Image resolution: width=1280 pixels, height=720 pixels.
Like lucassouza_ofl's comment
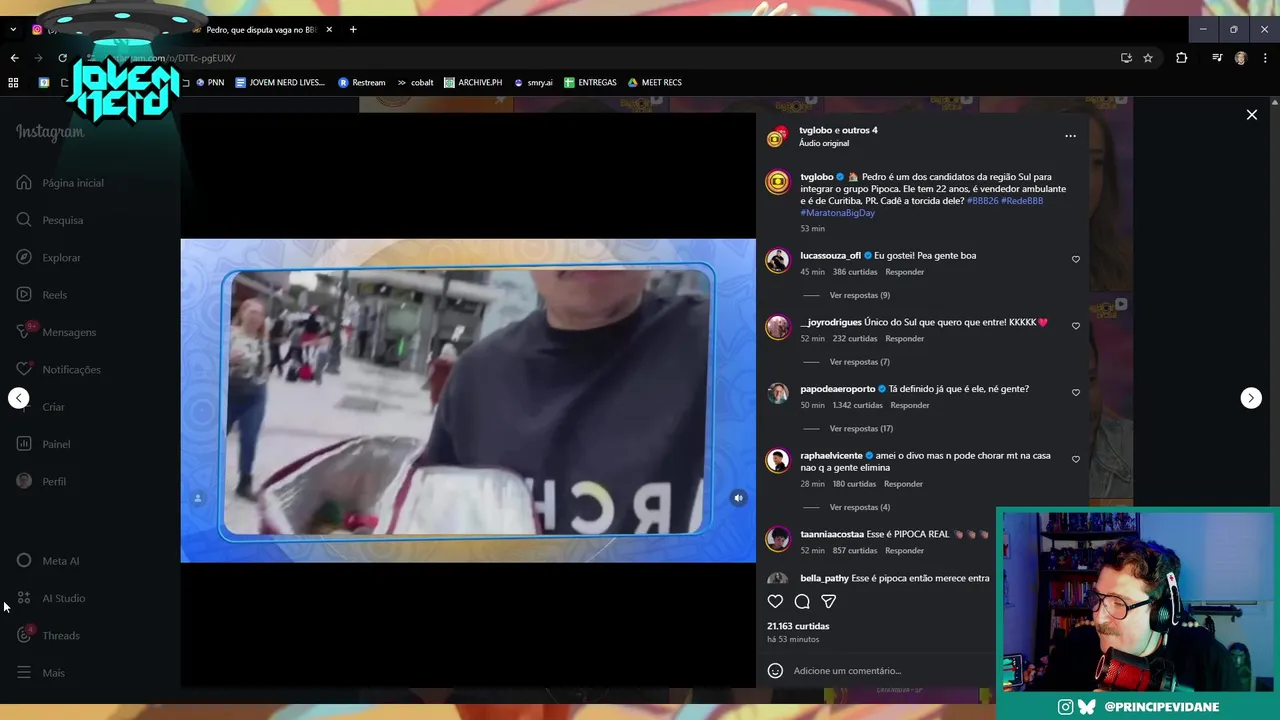(x=1076, y=259)
